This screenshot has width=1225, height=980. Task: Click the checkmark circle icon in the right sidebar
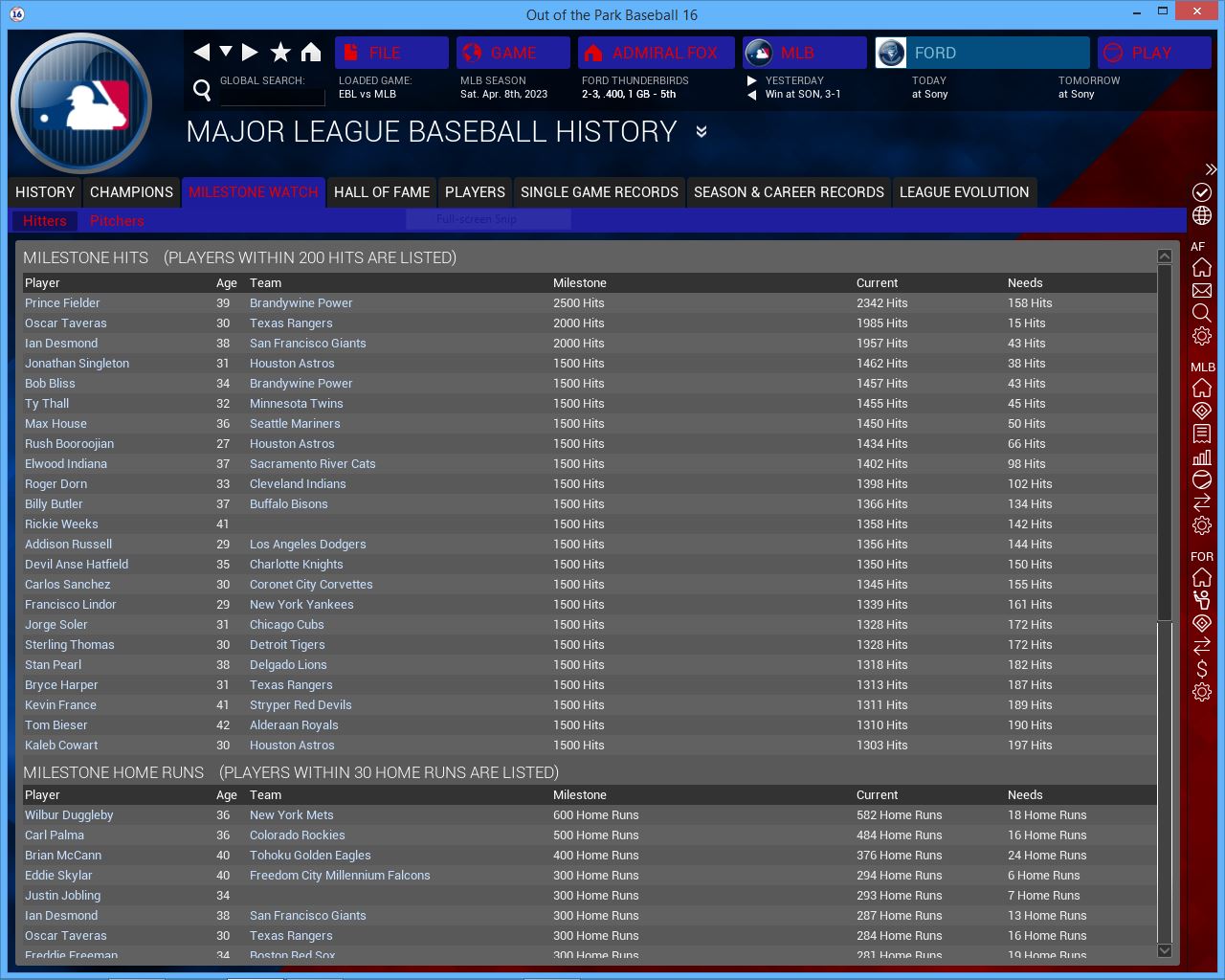(1202, 192)
